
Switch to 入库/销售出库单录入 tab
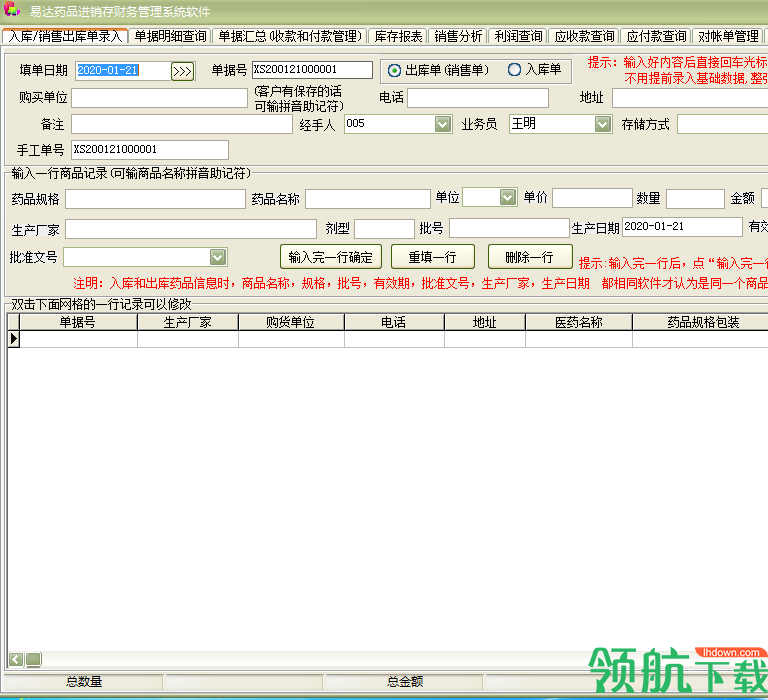point(65,36)
